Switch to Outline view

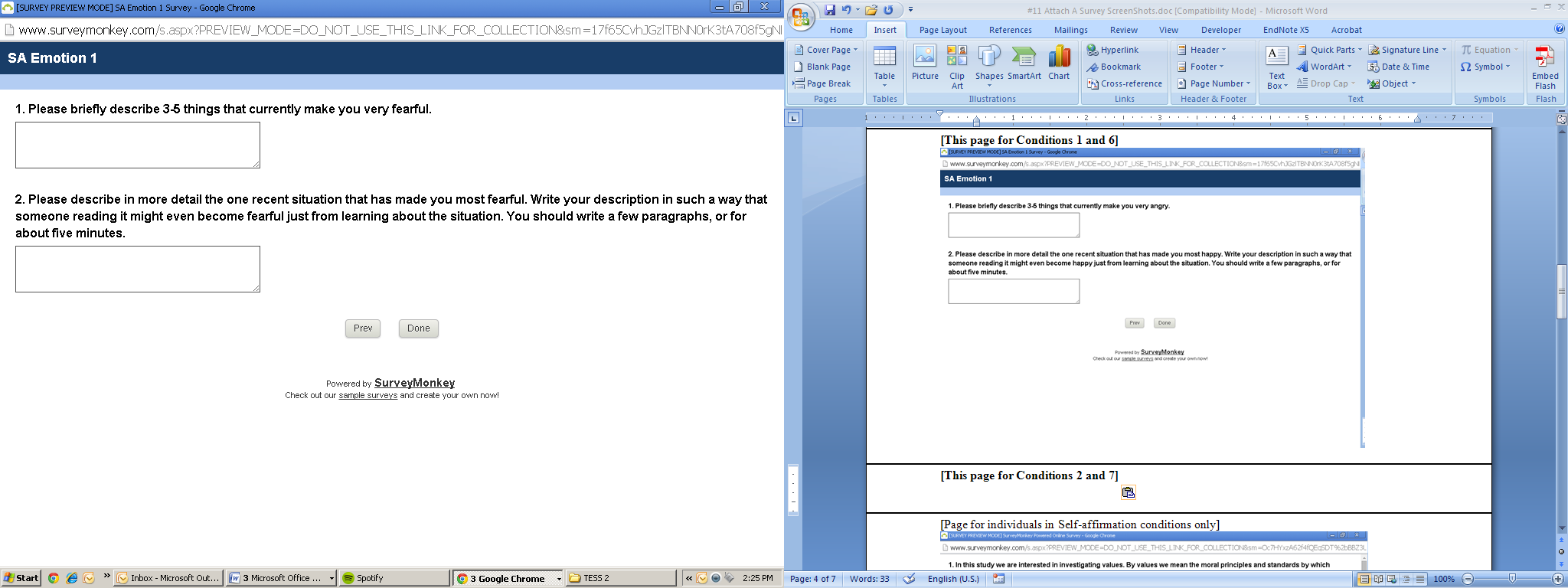(x=1406, y=579)
